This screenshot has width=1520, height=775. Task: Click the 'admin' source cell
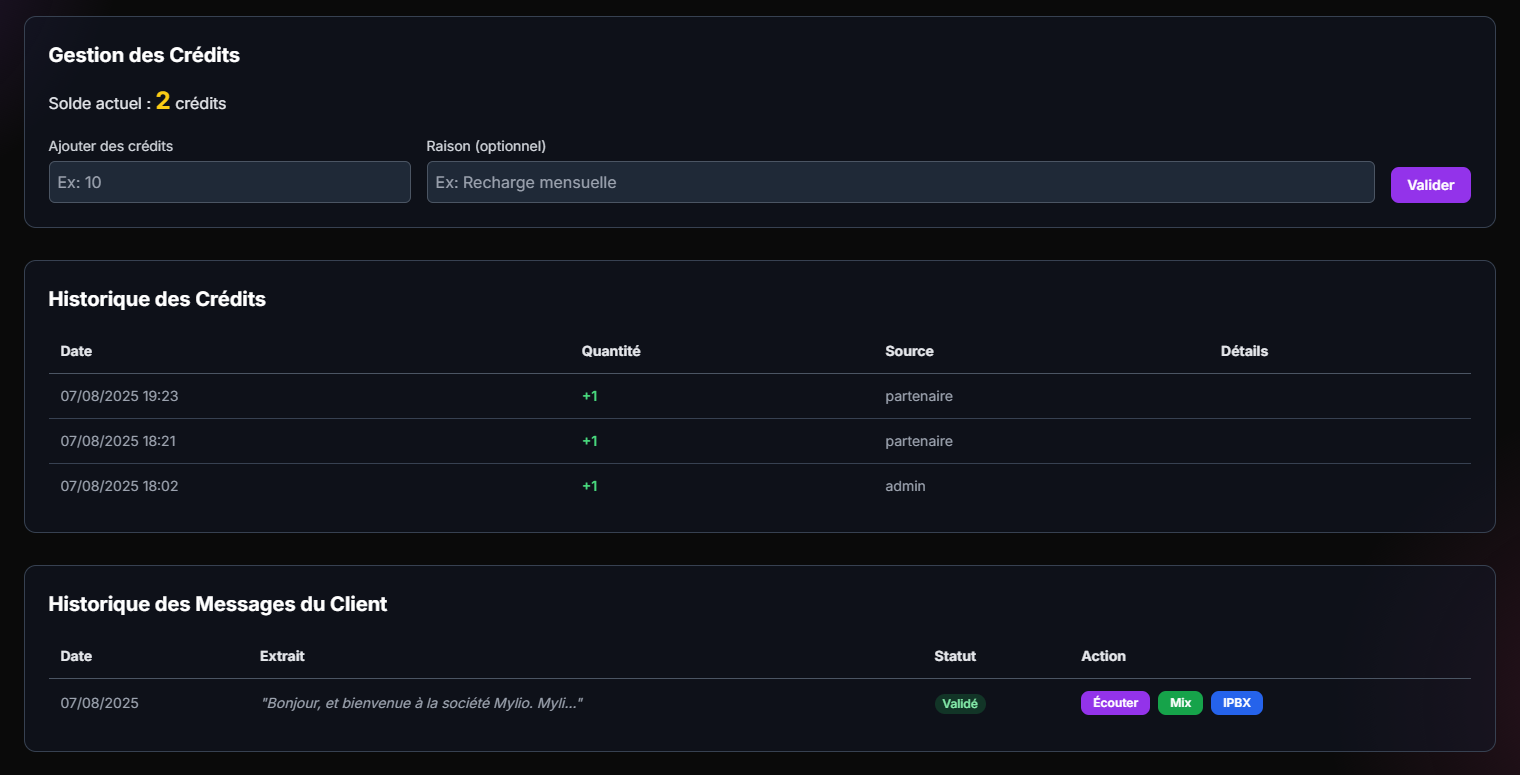tap(905, 486)
